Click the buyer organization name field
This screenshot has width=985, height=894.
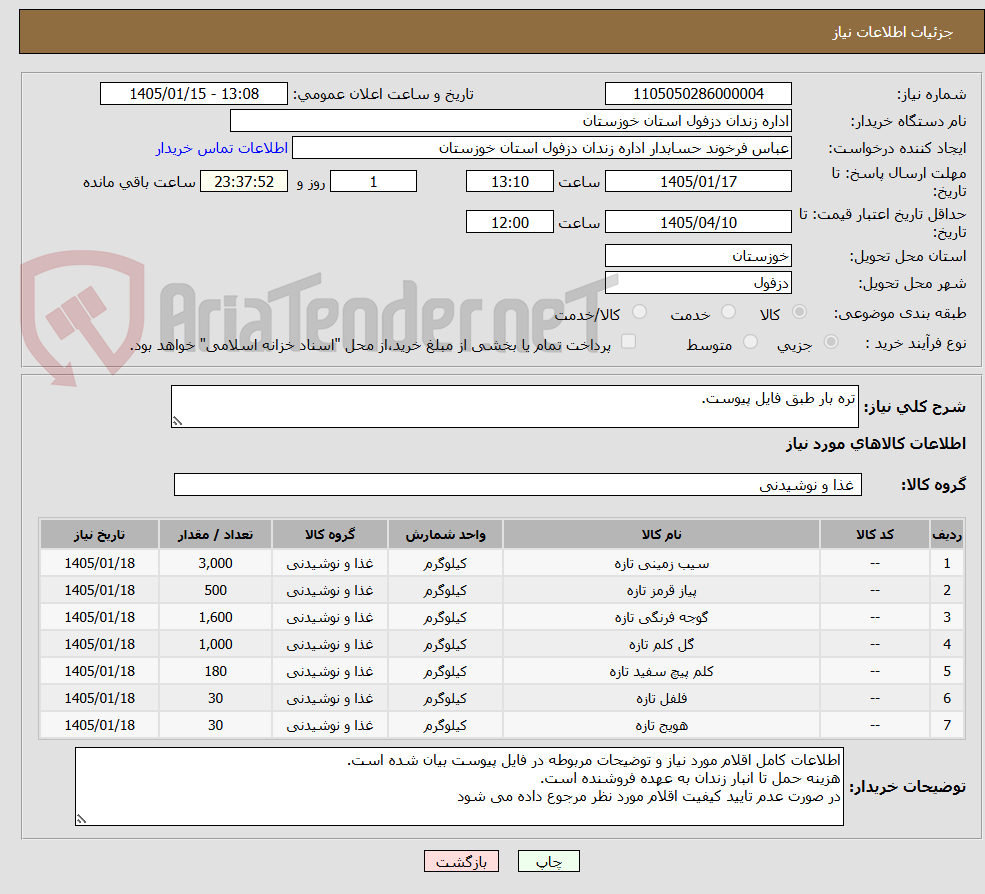(511, 121)
